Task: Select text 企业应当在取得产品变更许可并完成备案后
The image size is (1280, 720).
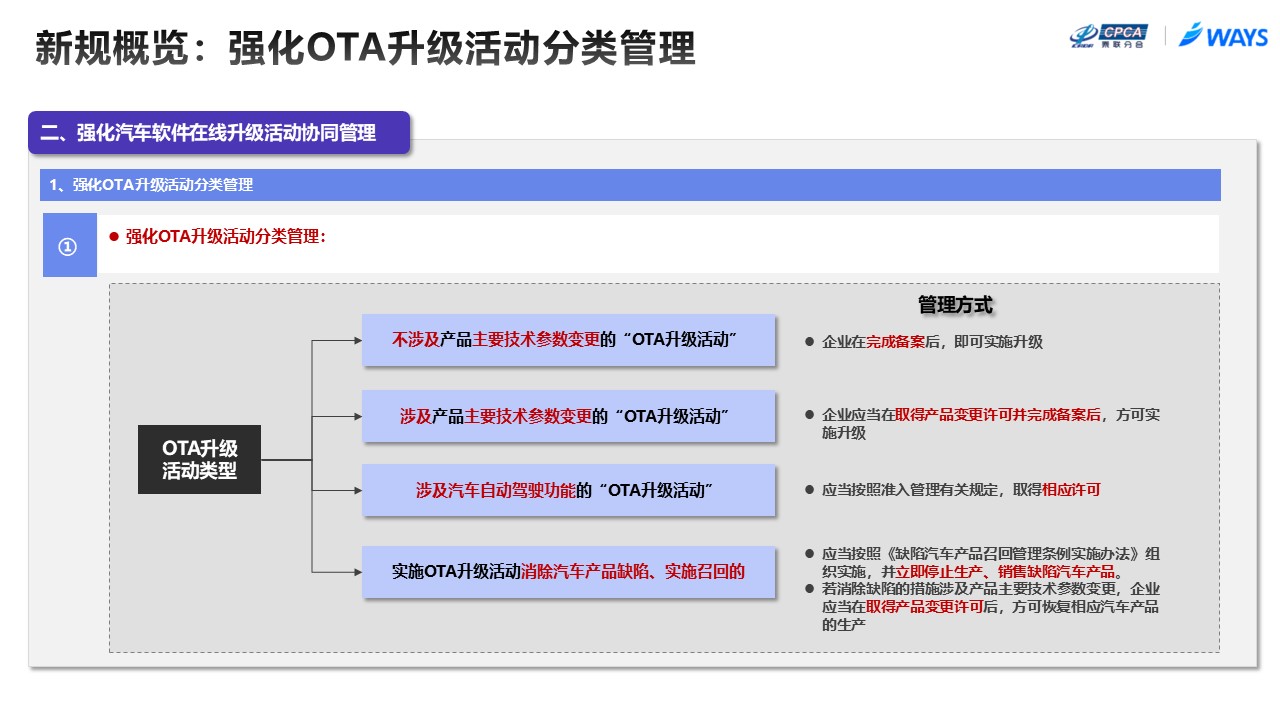Action: click(961, 414)
